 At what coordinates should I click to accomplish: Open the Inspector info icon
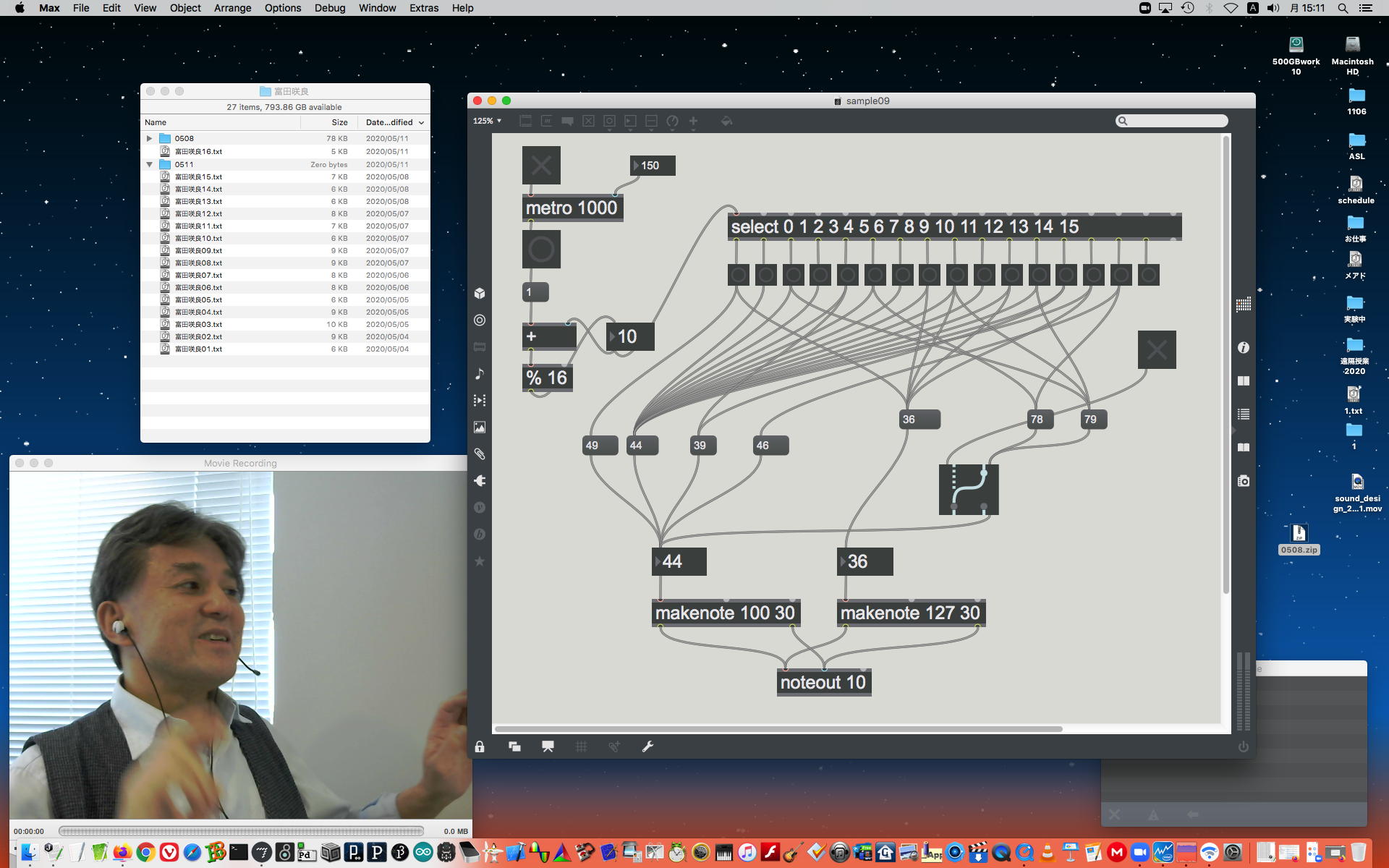(x=1243, y=348)
